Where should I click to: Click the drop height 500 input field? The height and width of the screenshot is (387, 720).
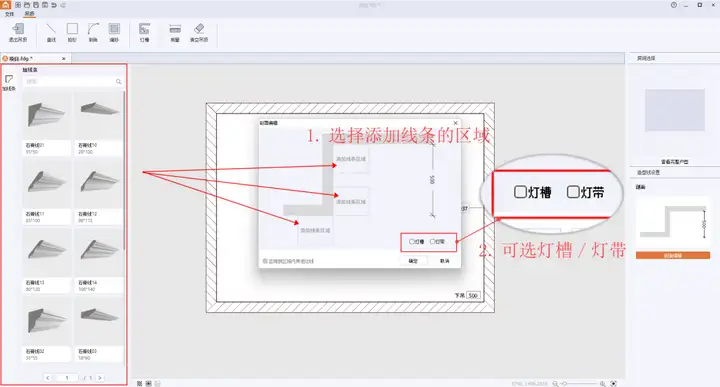pos(473,296)
